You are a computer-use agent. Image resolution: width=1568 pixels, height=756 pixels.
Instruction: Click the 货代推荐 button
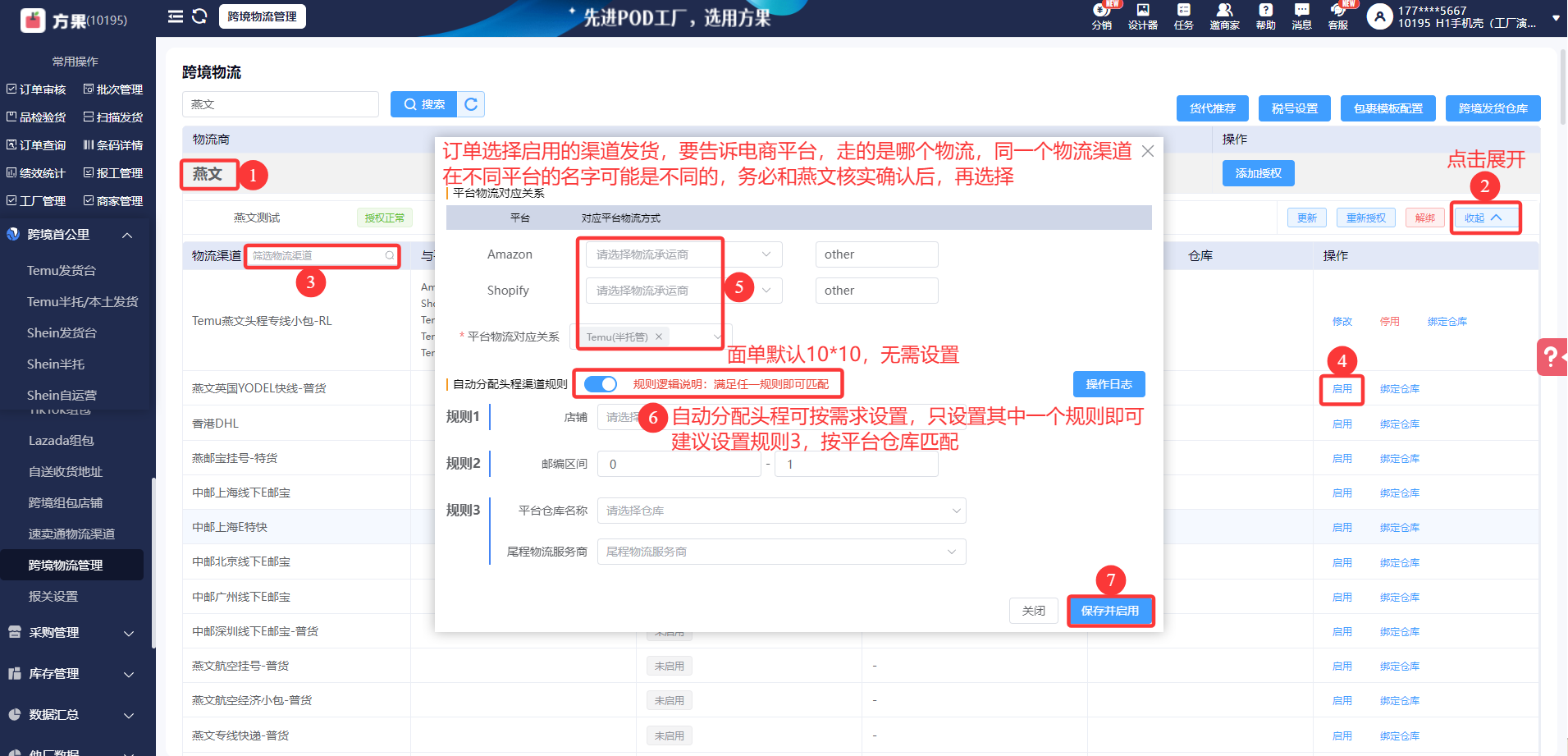[1213, 108]
